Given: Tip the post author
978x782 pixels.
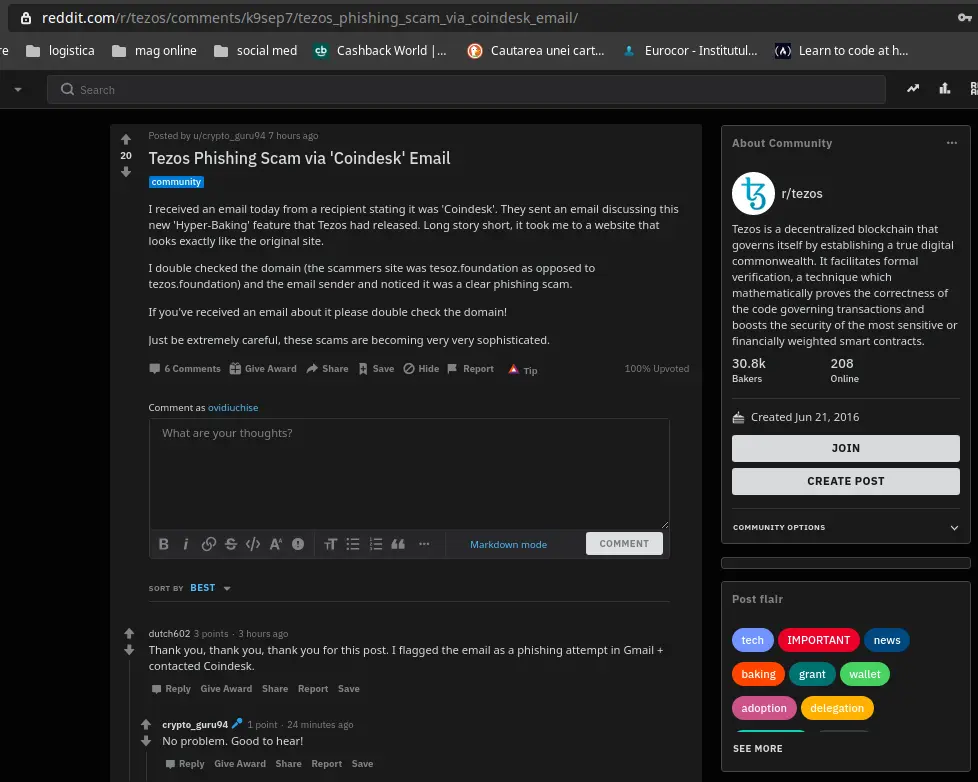Looking at the screenshot, I should pyautogui.click(x=523, y=370).
